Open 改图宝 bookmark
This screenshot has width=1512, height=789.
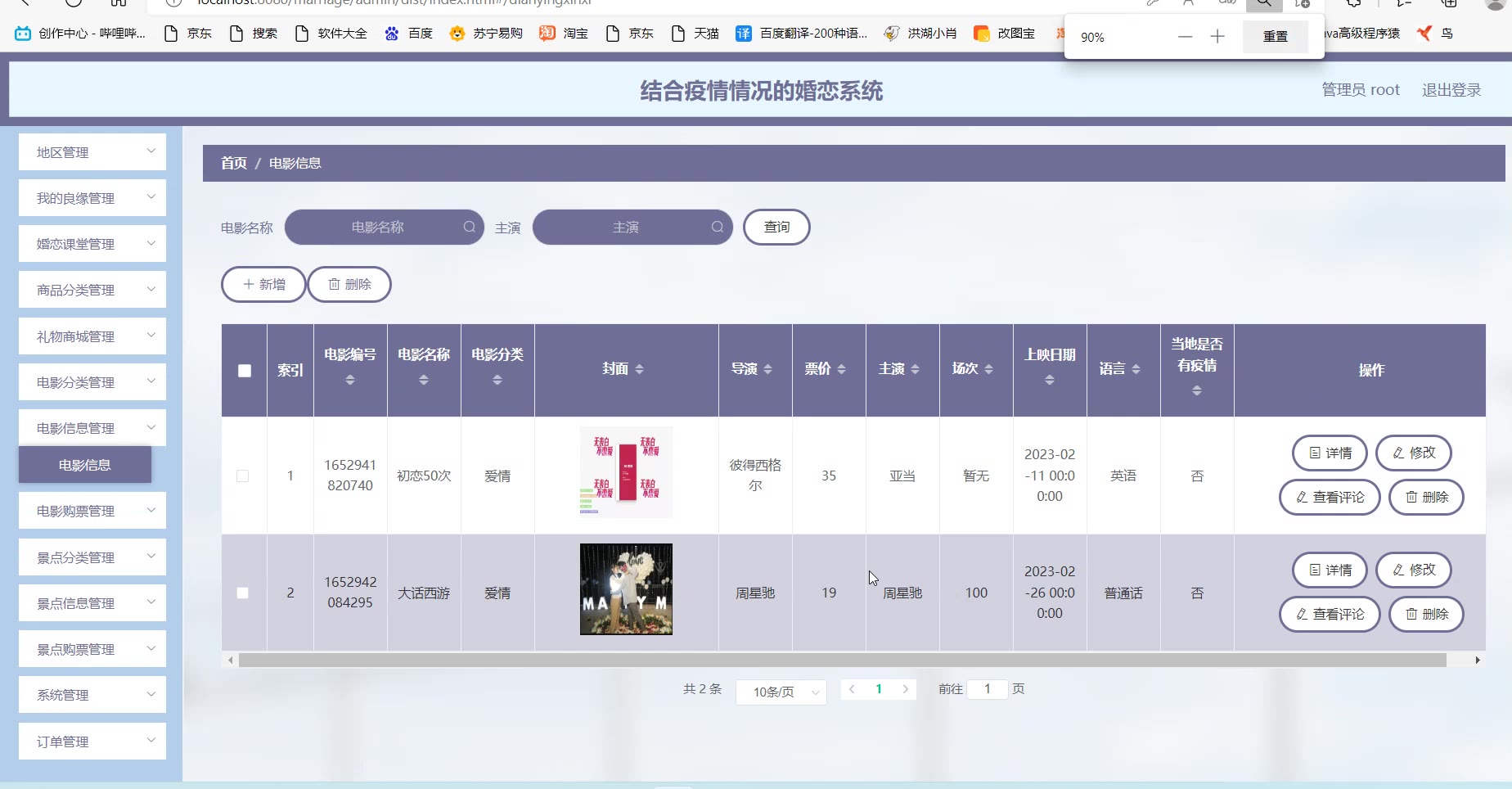coord(1004,34)
